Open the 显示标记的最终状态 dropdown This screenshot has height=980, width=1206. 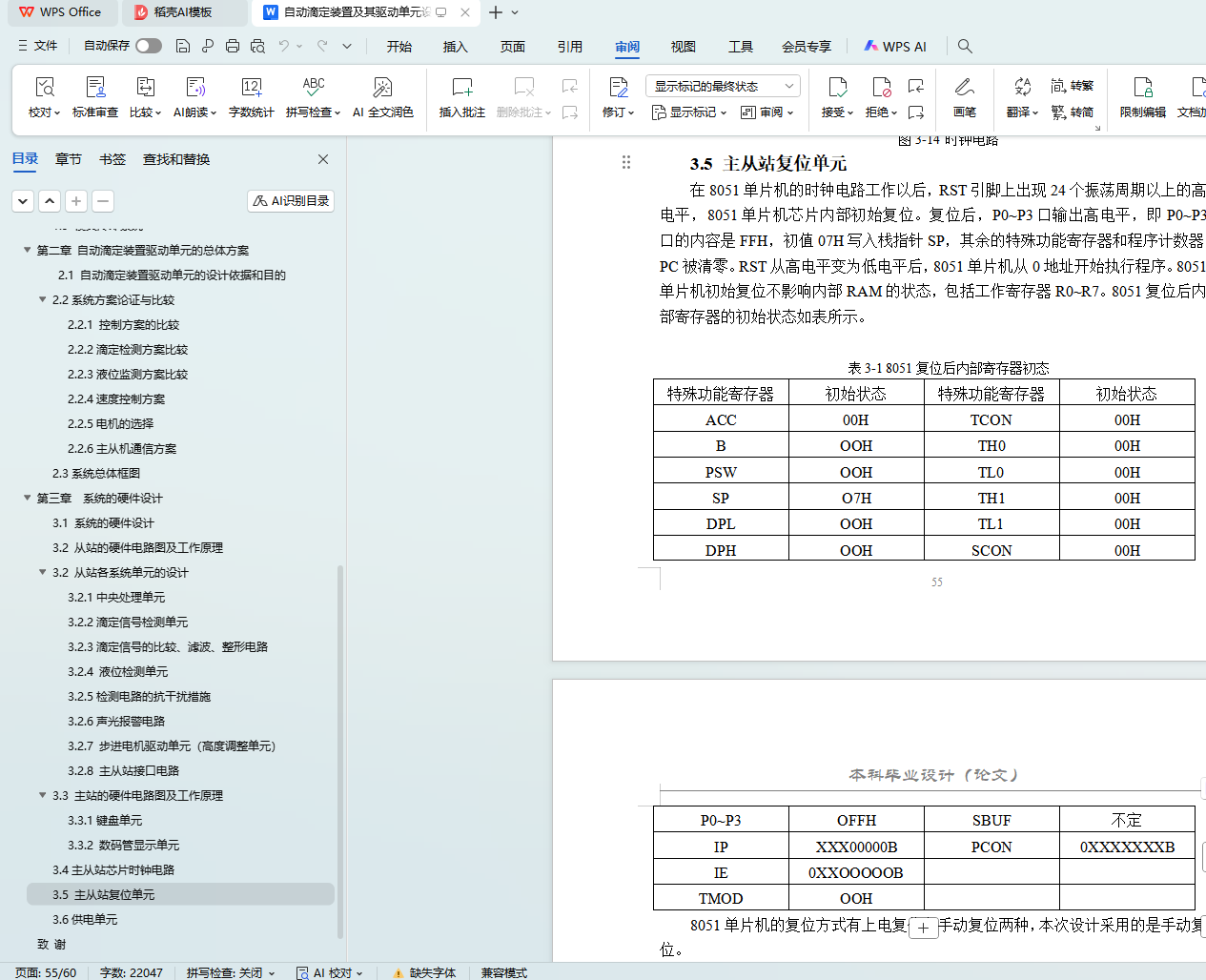(x=723, y=86)
